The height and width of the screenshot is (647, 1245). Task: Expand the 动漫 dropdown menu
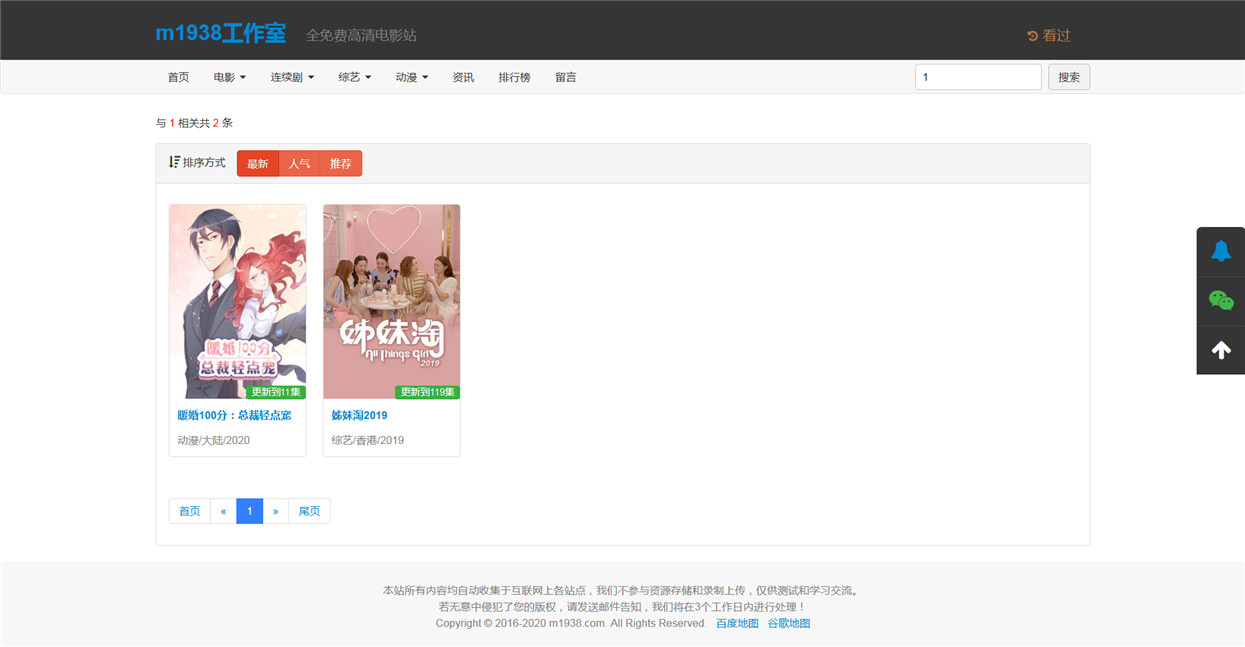click(412, 77)
